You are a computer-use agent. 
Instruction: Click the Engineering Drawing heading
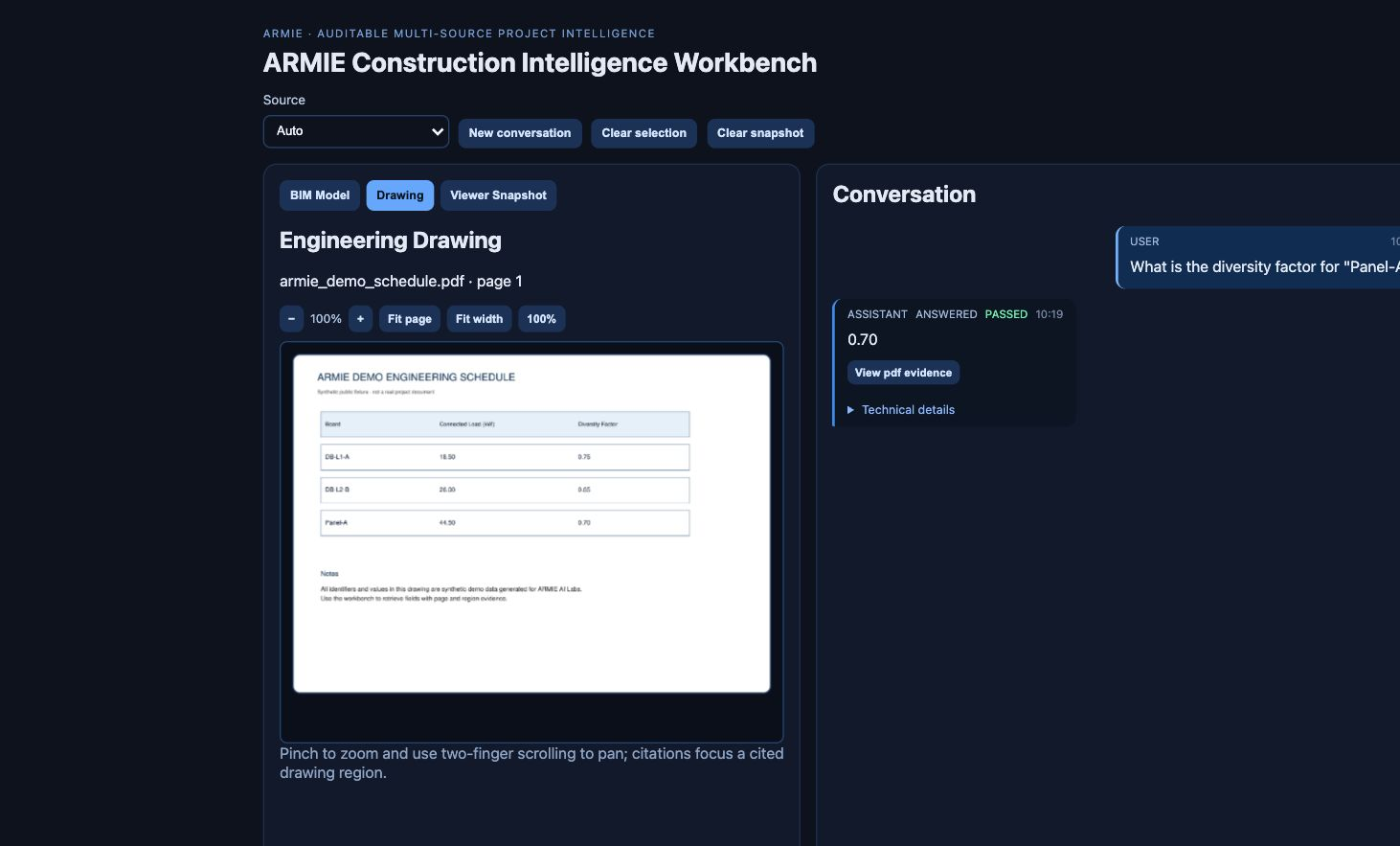[x=391, y=240]
